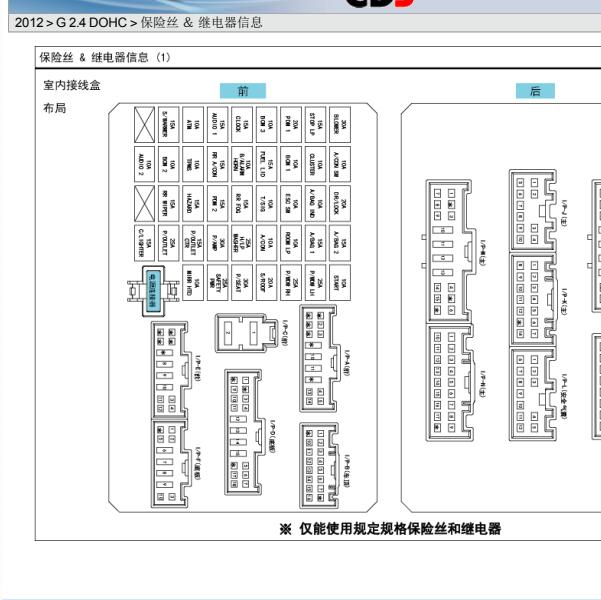
Task: Click the 25A P/OUTLET fuse
Action: pyautogui.click(x=168, y=243)
